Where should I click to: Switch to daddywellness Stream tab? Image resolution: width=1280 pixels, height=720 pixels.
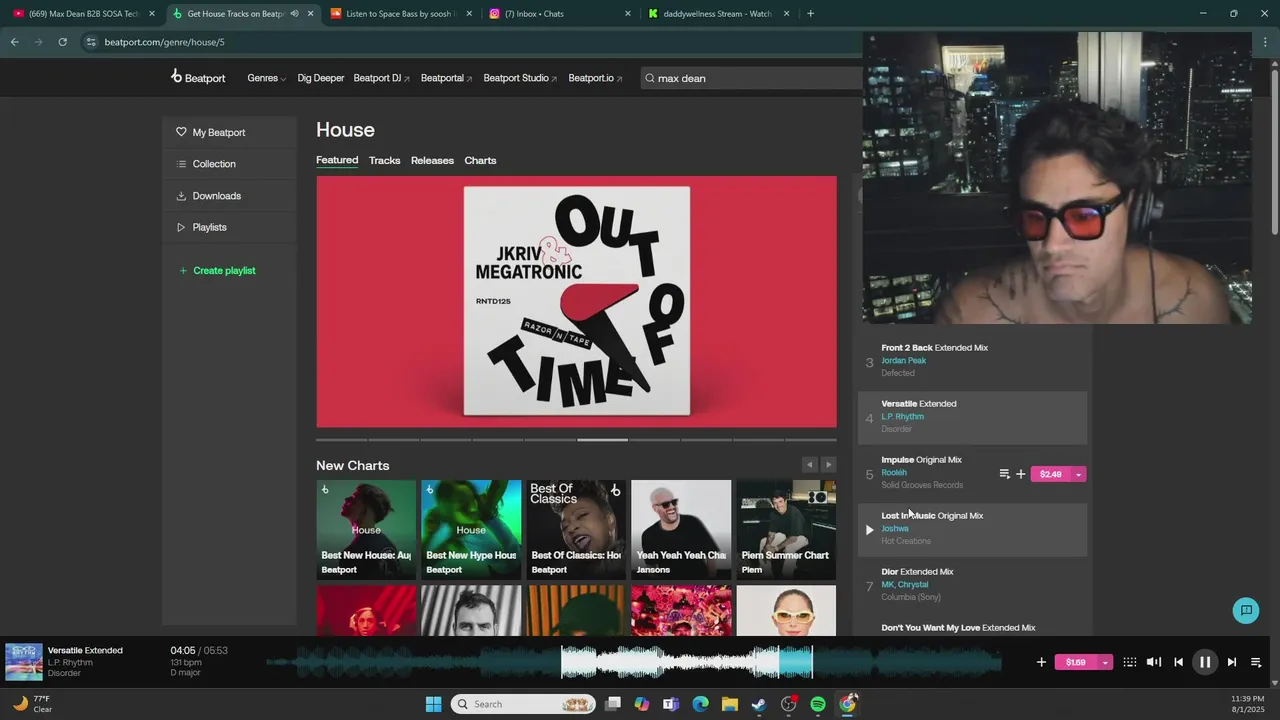point(718,14)
